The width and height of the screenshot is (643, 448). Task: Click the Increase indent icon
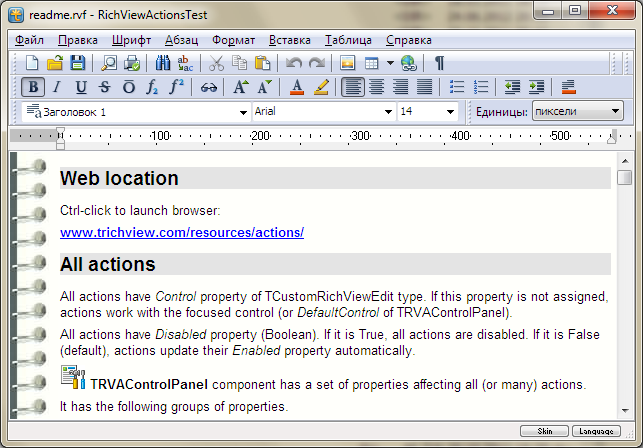[537, 87]
